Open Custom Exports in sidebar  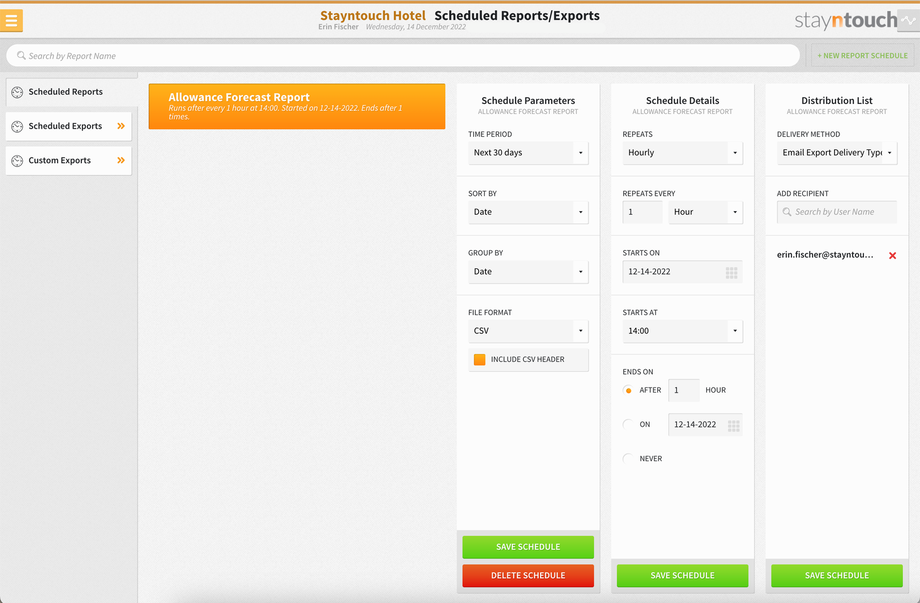pos(69,160)
